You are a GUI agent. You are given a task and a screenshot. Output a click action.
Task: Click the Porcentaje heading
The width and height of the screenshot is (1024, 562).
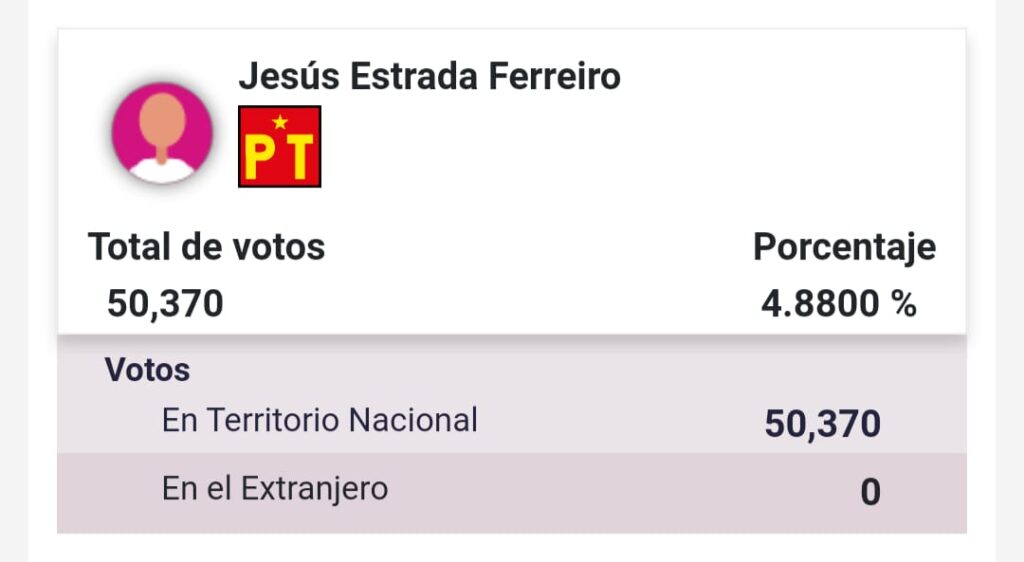click(844, 247)
